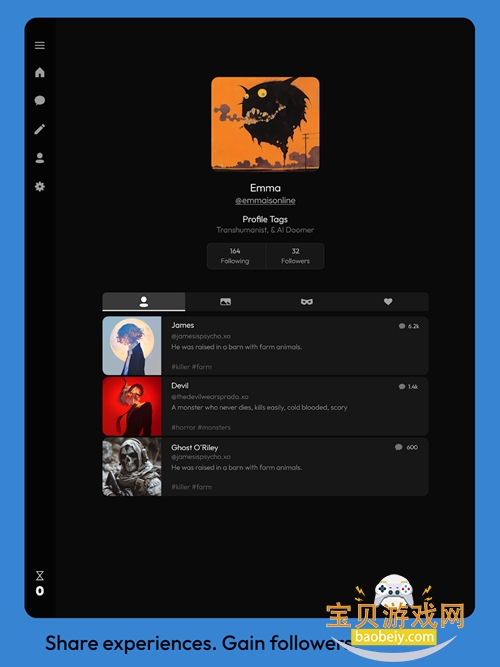Open settings gear in the sidebar
This screenshot has height=667, width=500.
tap(40, 186)
